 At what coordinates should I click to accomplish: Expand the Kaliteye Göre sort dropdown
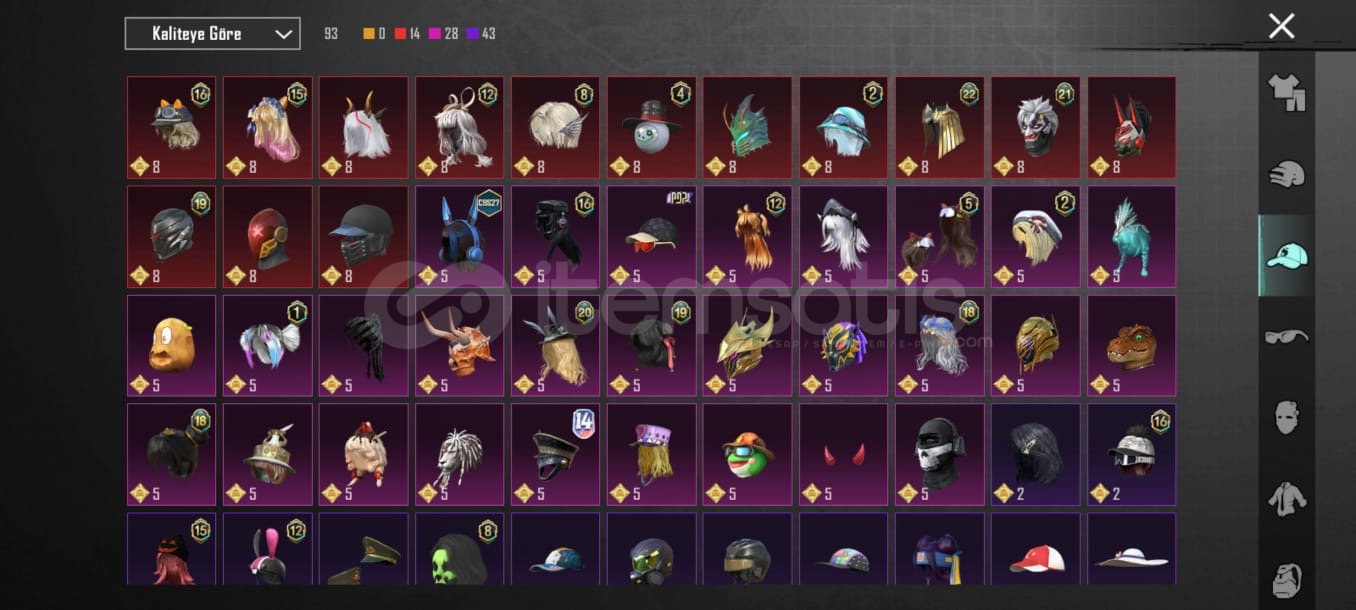tap(212, 34)
